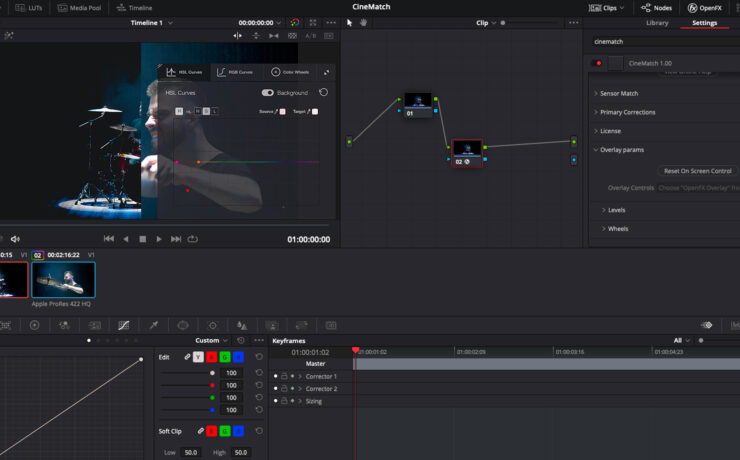This screenshot has height=460, width=740.
Task: Select the RGB Curves tab in overlay
Action: [x=235, y=72]
